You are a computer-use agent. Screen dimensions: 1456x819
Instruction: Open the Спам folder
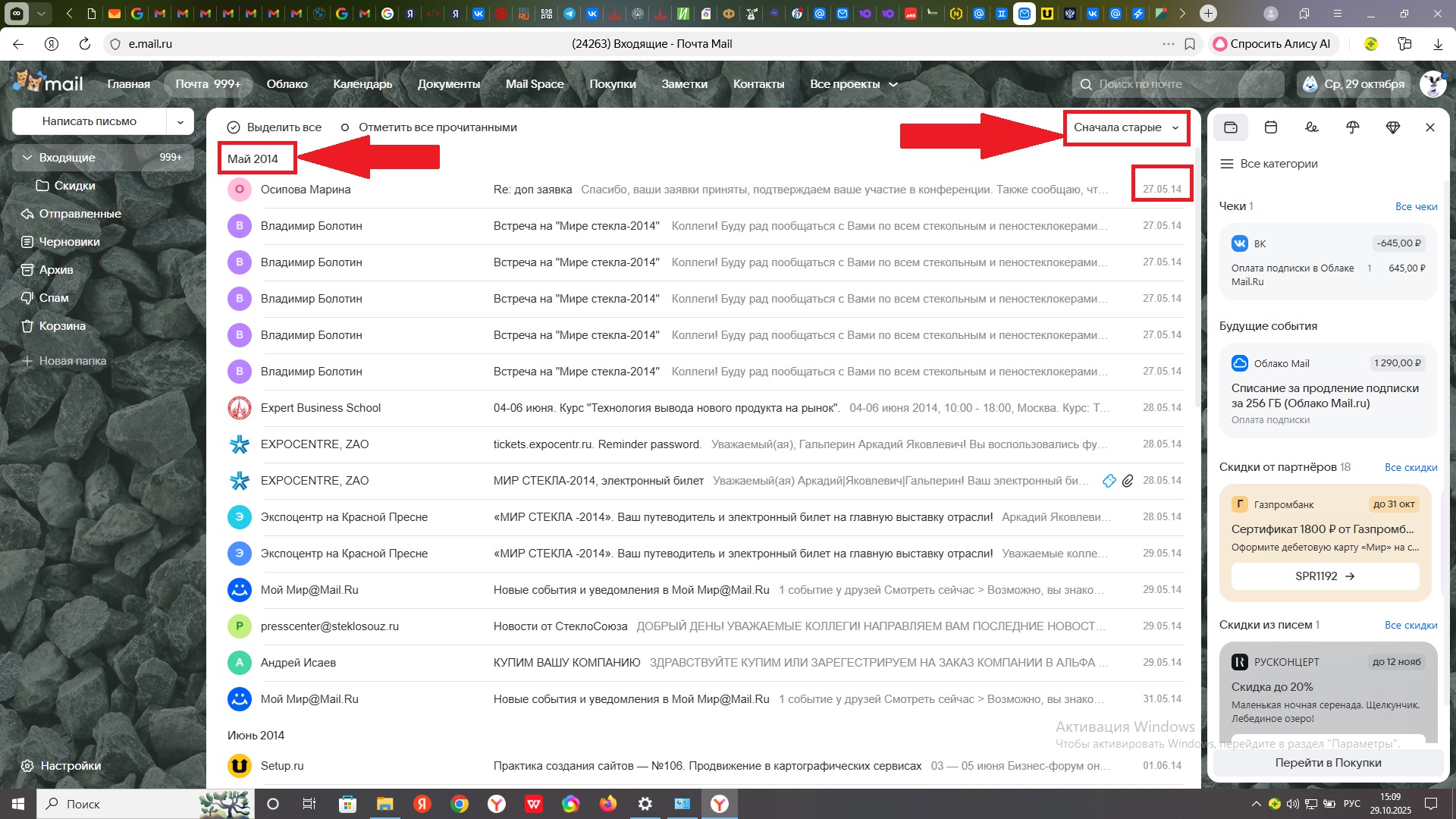pyautogui.click(x=54, y=298)
